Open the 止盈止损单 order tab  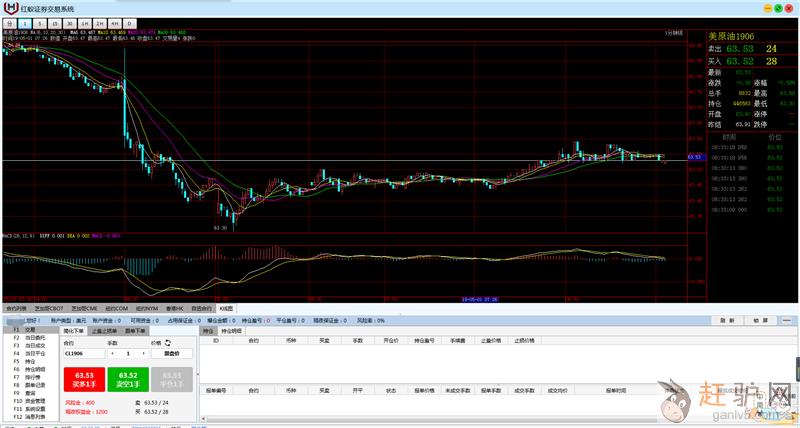point(104,329)
